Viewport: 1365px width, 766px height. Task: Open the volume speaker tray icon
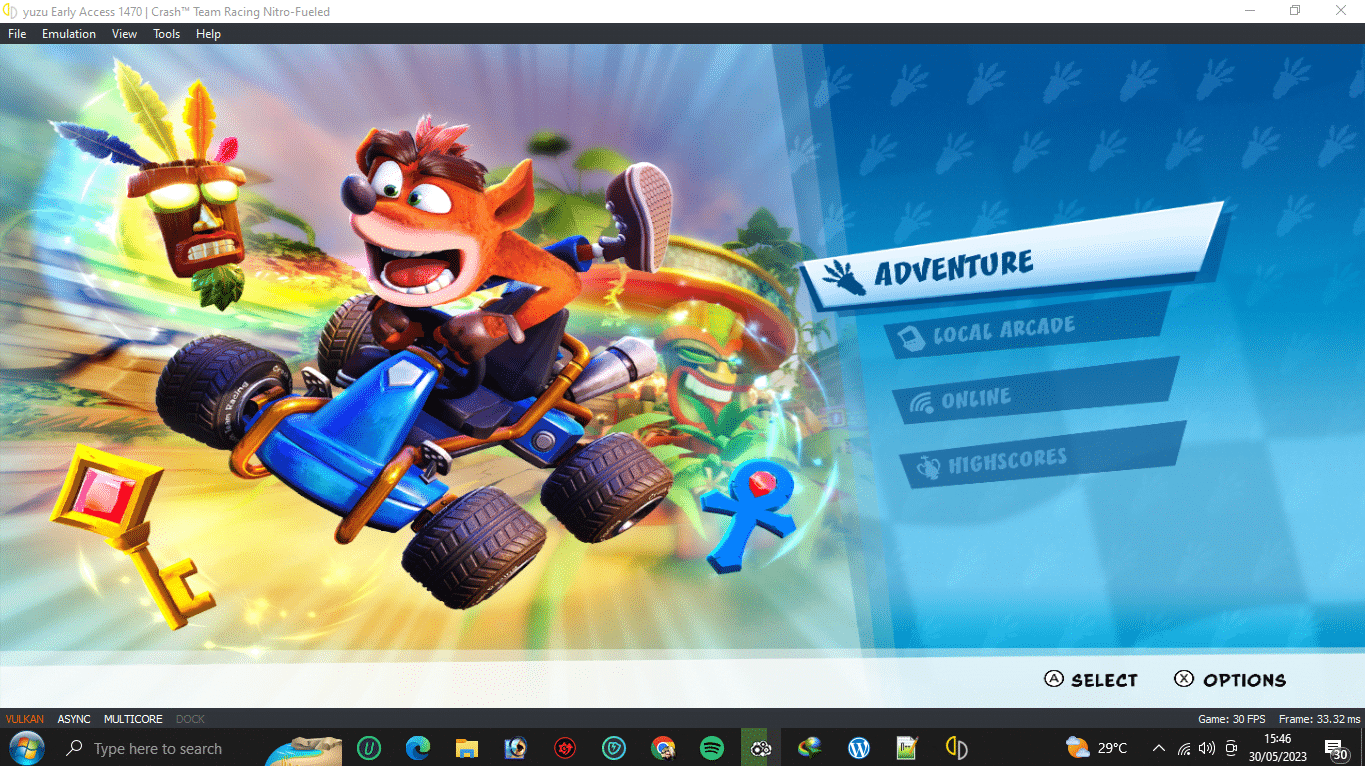pyautogui.click(x=1207, y=748)
